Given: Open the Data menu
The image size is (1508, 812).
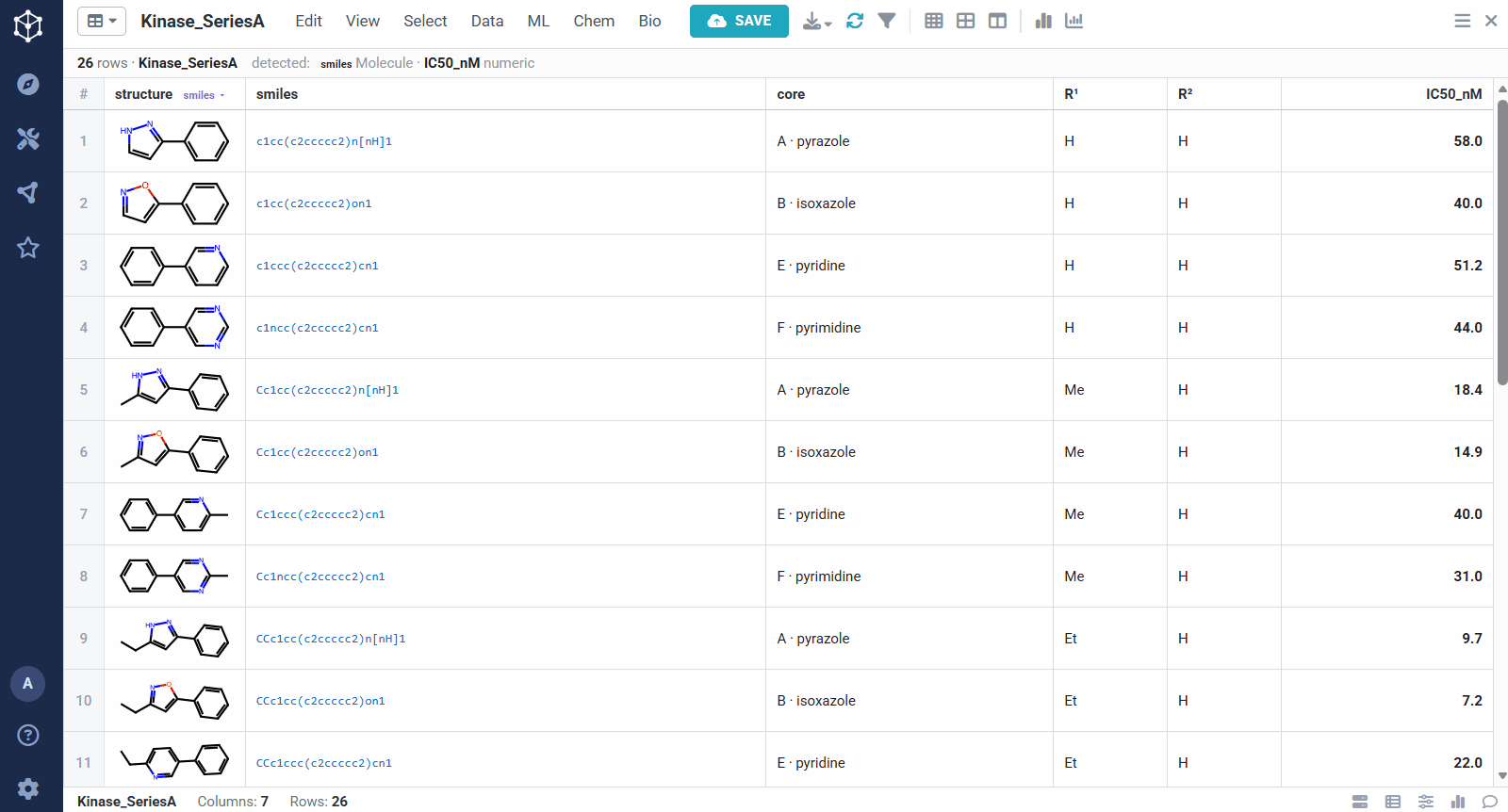Looking at the screenshot, I should (487, 21).
